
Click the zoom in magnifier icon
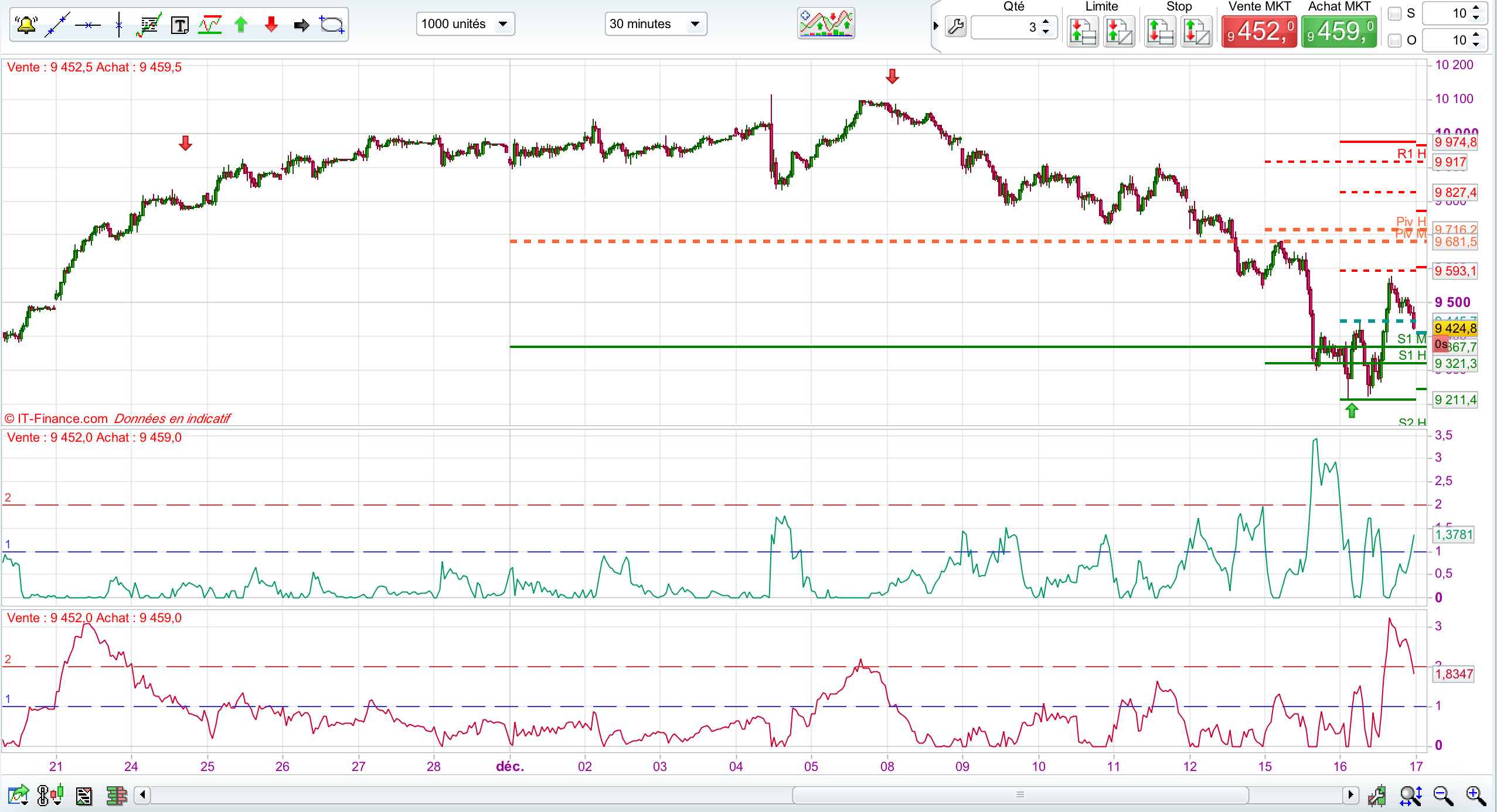click(x=1475, y=796)
